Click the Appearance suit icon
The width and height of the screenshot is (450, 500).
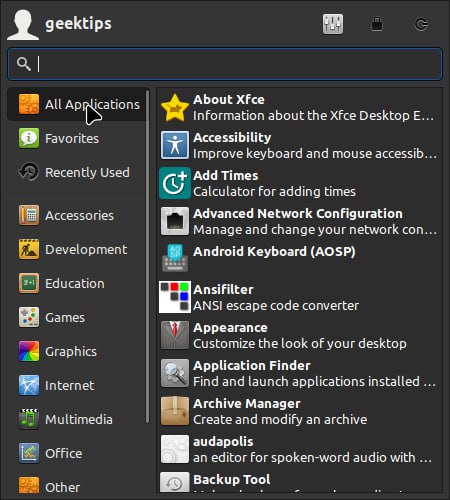pyautogui.click(x=175, y=335)
